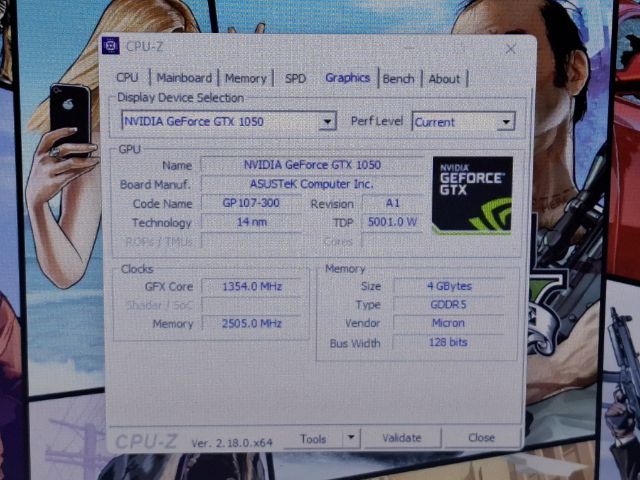Image resolution: width=640 pixels, height=480 pixels.
Task: Show the About tab
Action: [x=444, y=79]
